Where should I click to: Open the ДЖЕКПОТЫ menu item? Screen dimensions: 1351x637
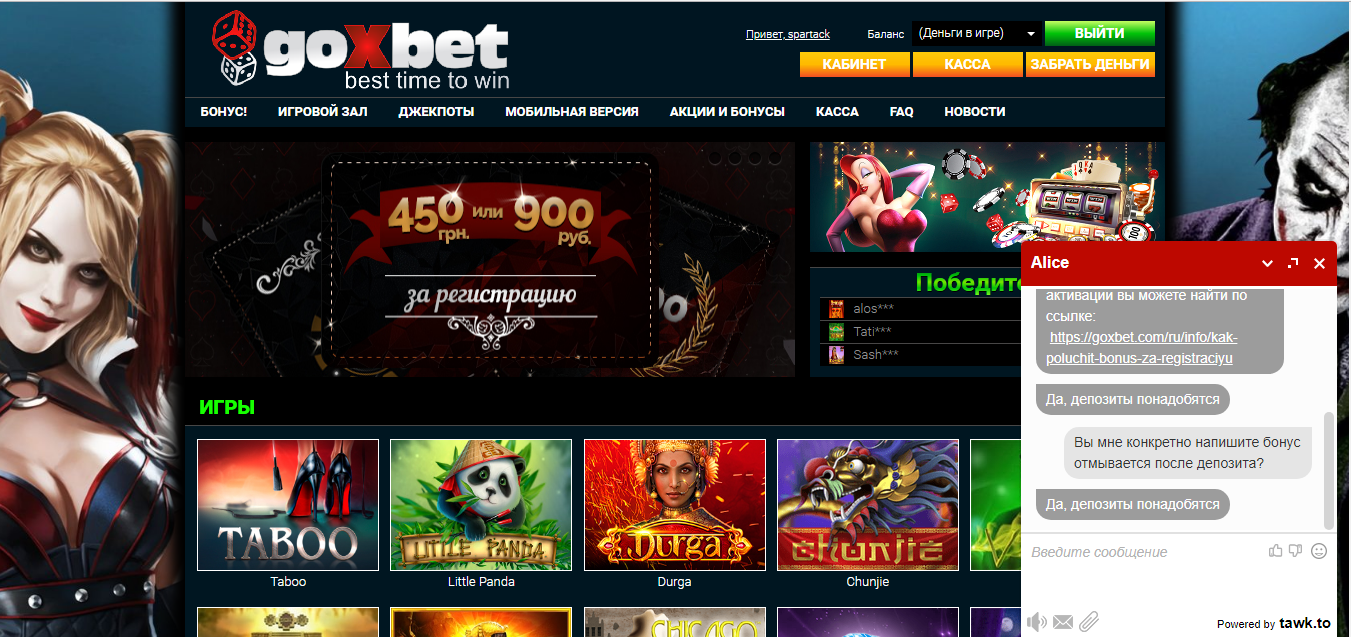[436, 112]
